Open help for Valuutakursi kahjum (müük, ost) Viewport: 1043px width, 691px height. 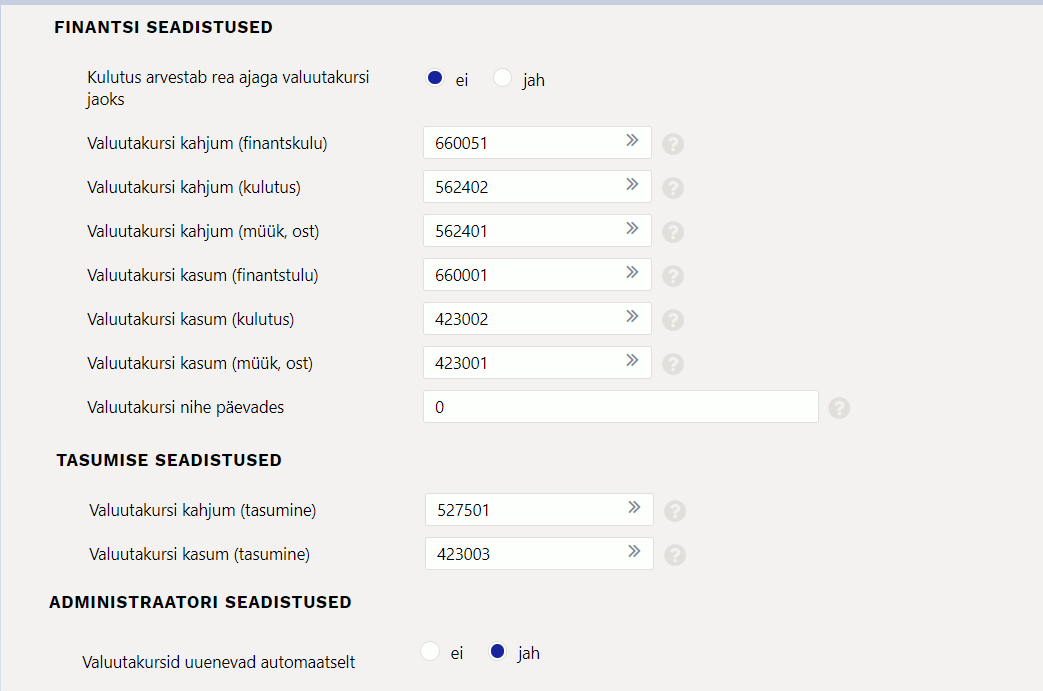coord(673,232)
